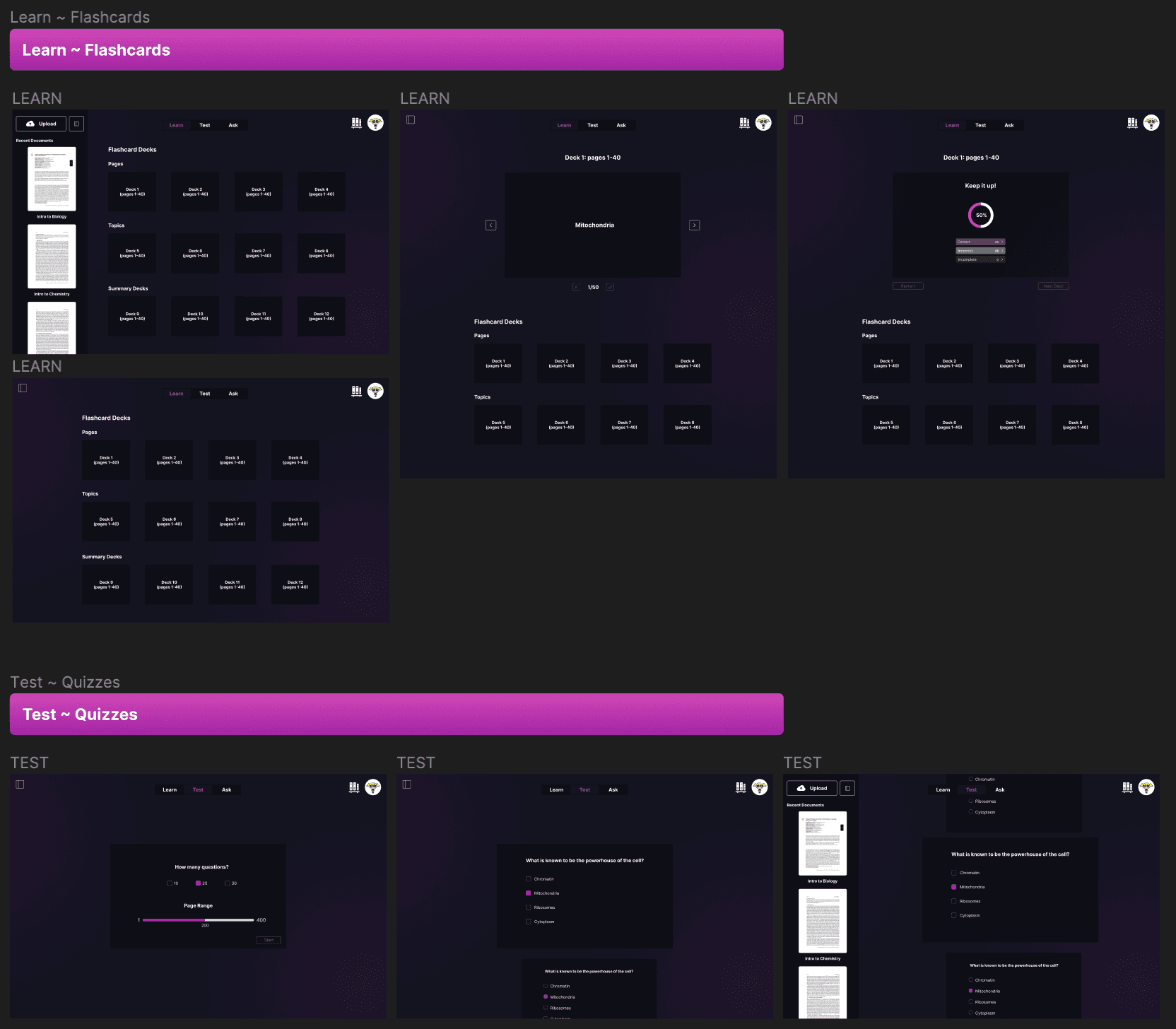Check Ribosomes in first question, collapsed-sidebar TEST frame
The width and height of the screenshot is (1176, 1029).
click(528, 907)
